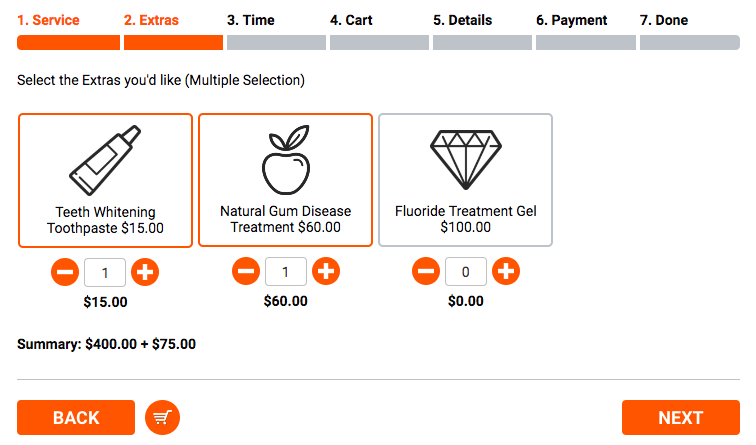Decrease Fluoride Treatment Gel quantity
This screenshot has height=445, width=756.
point(426,271)
